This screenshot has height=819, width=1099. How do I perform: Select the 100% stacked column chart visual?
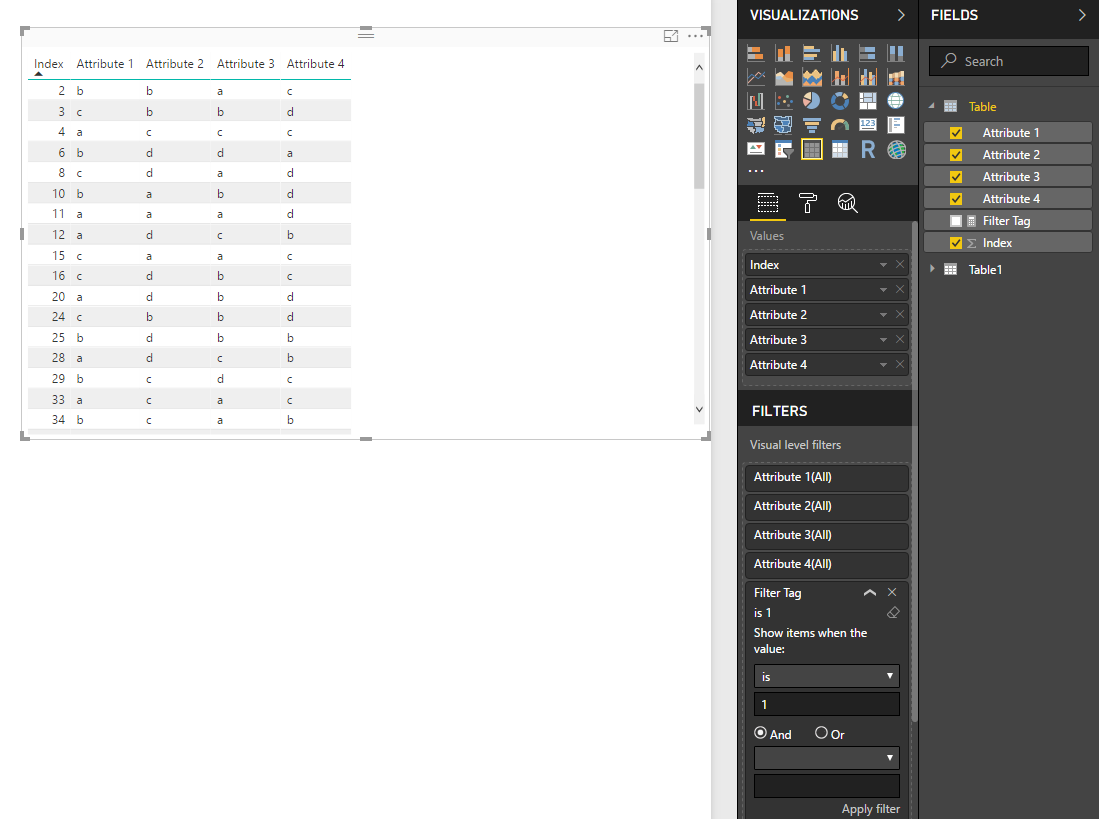(x=896, y=53)
